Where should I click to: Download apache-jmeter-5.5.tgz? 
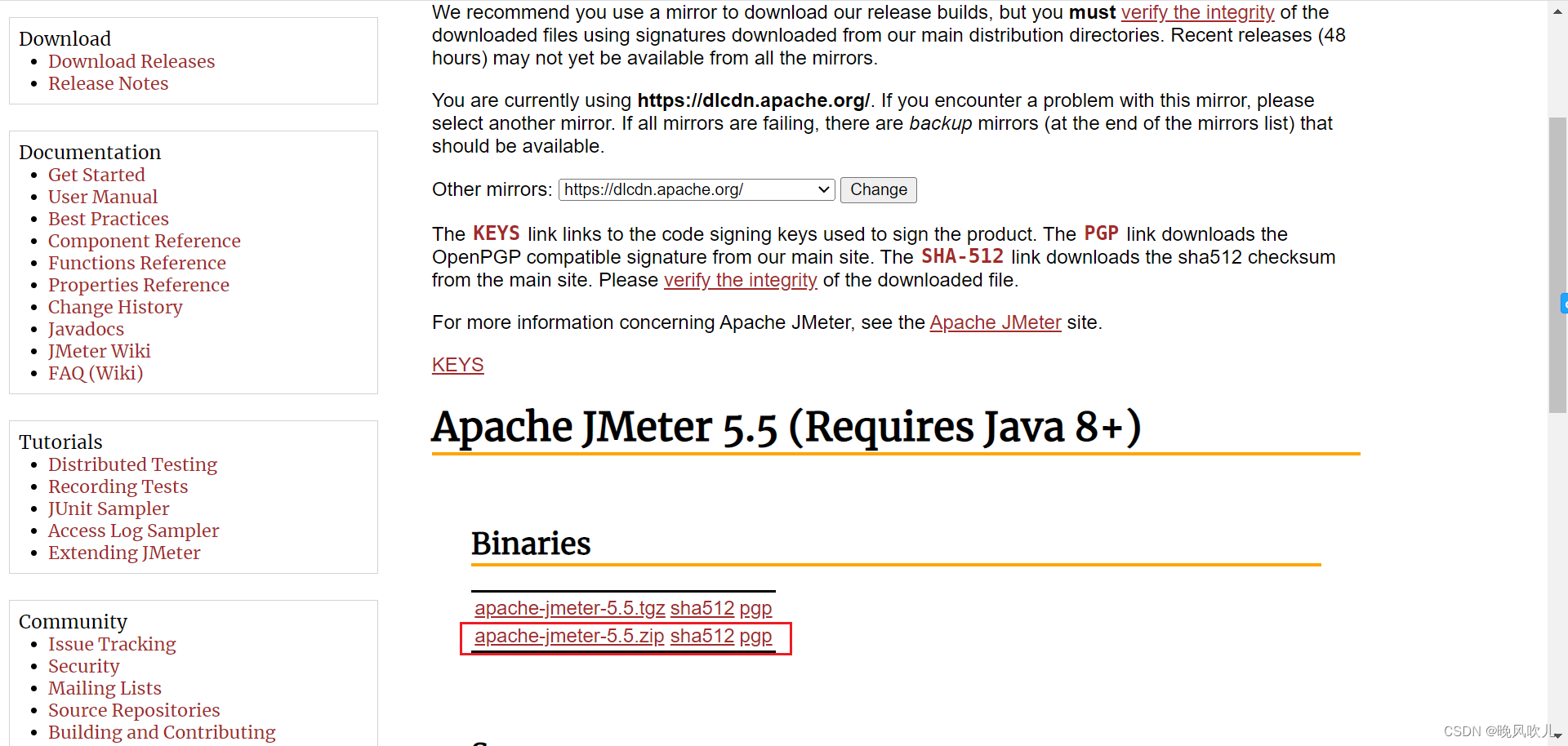point(570,608)
